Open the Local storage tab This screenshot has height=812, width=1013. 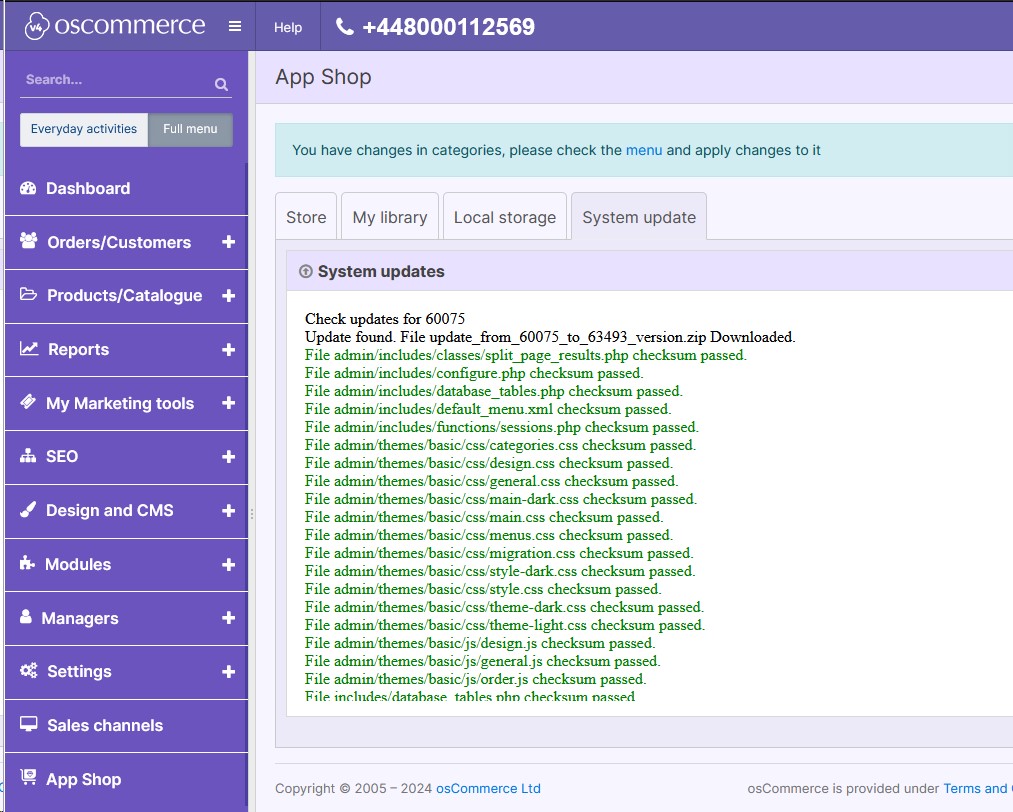coord(505,217)
